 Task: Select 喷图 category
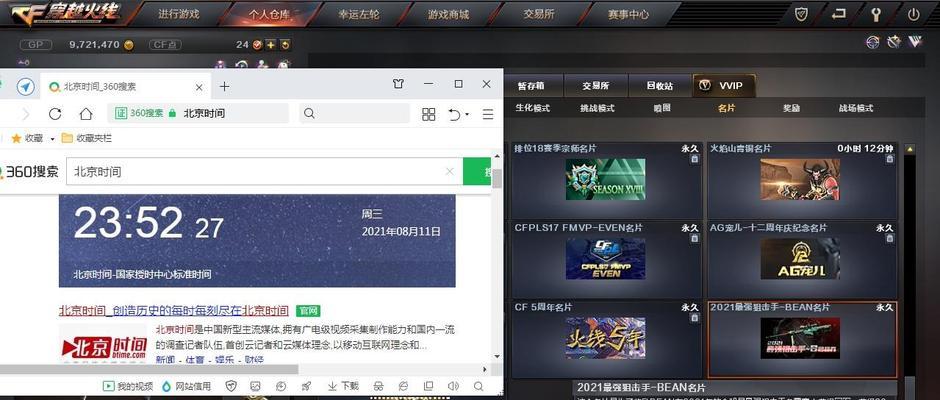tap(661, 109)
